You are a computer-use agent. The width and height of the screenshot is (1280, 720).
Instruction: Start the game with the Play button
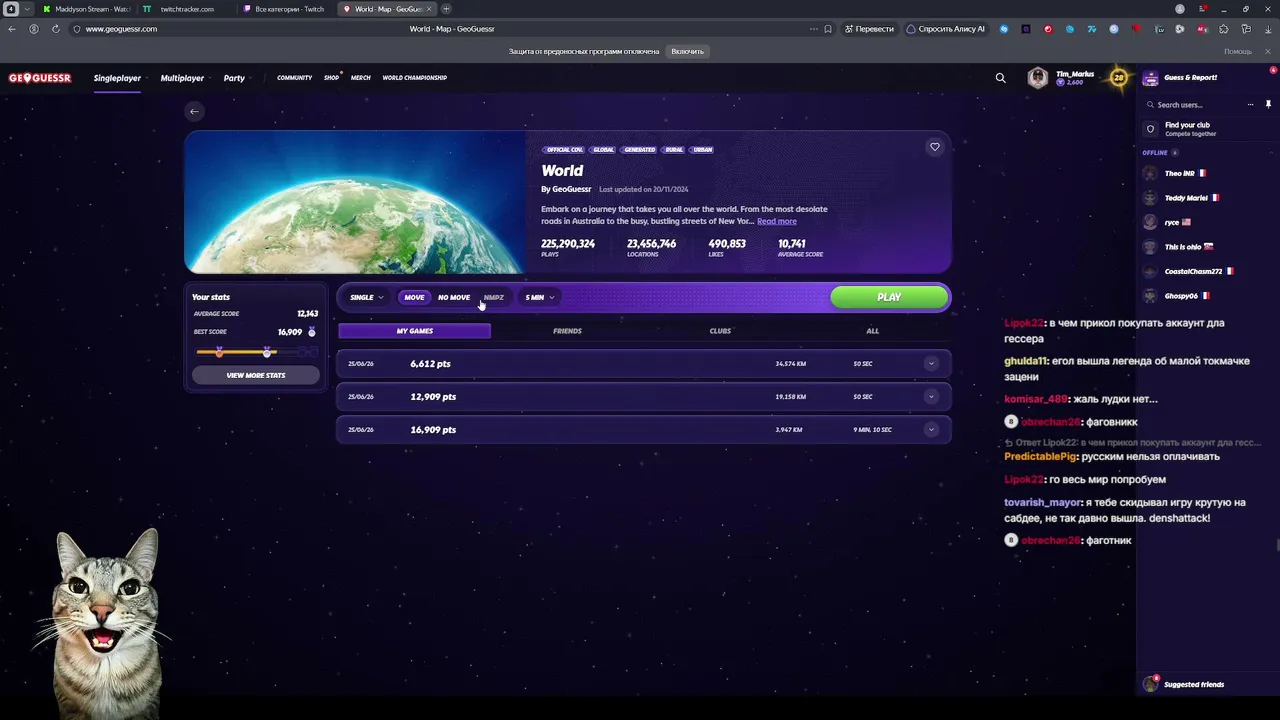coord(889,297)
